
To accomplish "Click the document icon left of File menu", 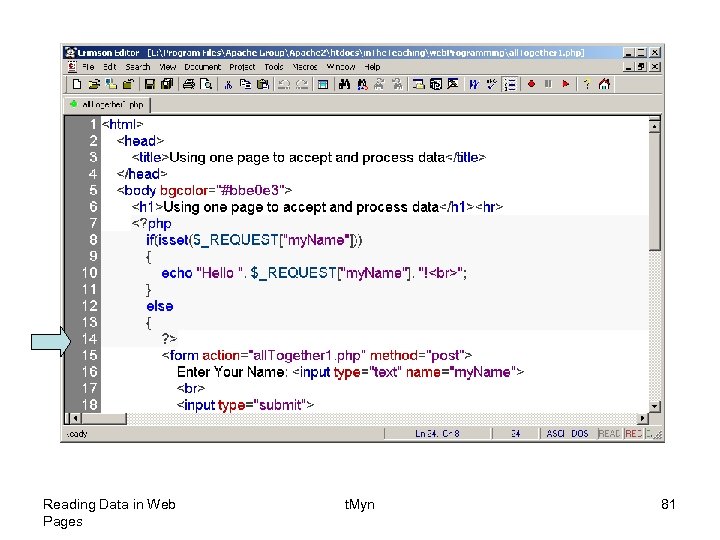I will (x=72, y=67).
